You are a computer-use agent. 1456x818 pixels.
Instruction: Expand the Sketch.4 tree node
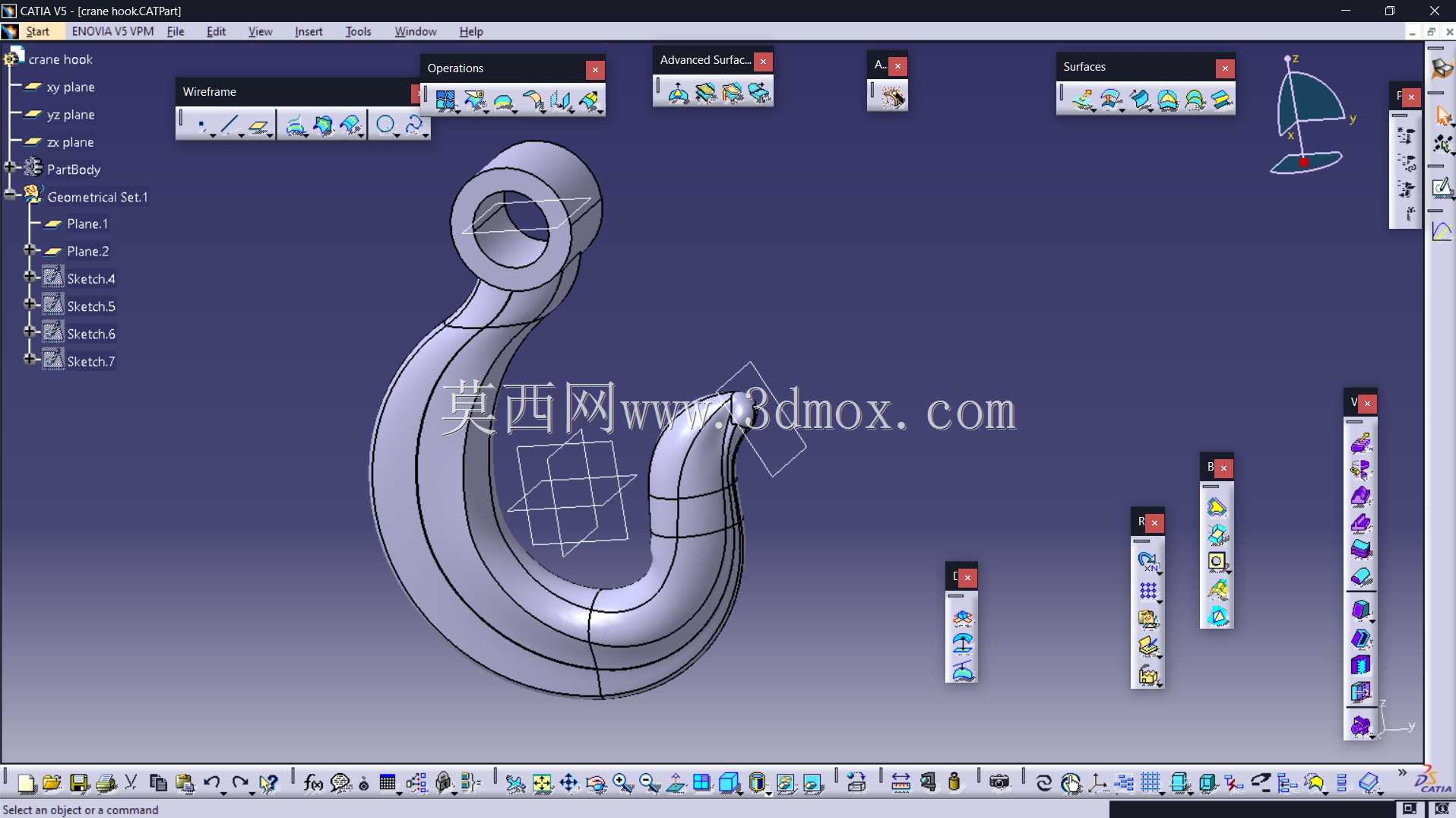tap(30, 277)
